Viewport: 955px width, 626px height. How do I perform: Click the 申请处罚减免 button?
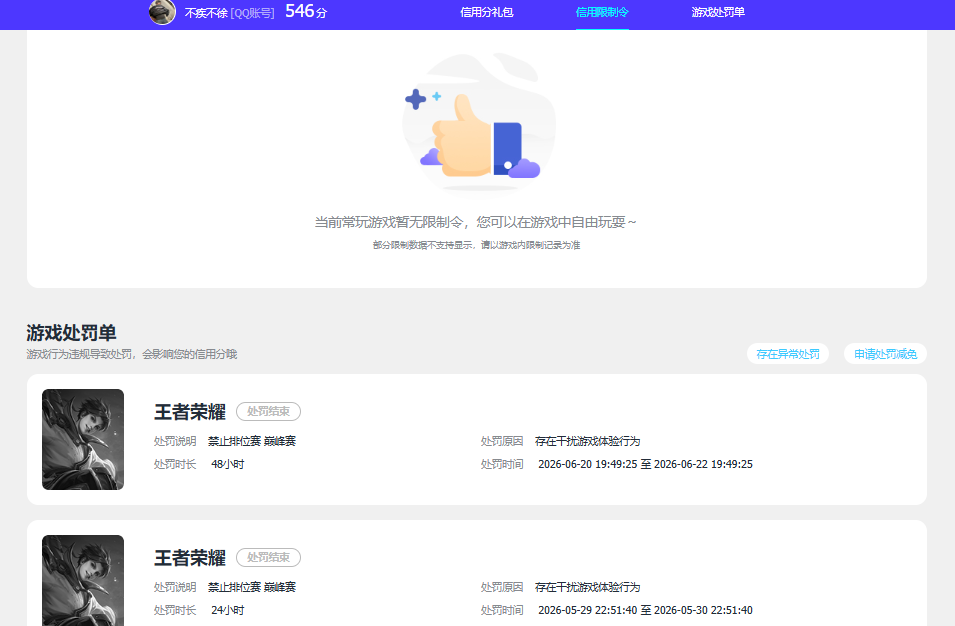pos(885,354)
